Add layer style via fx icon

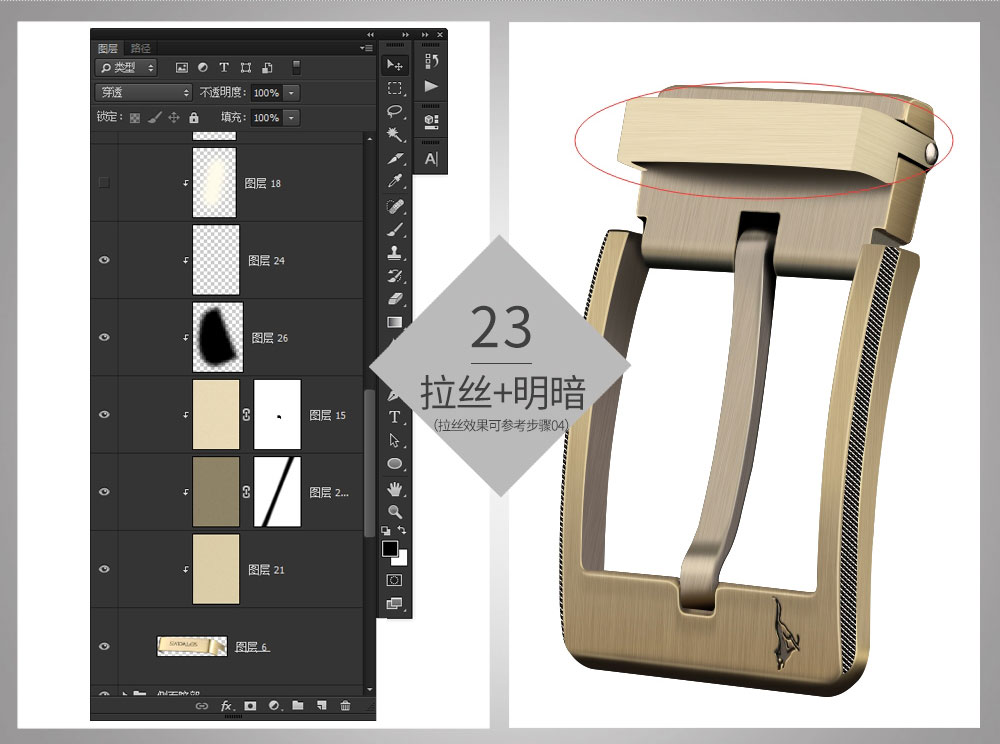point(227,706)
